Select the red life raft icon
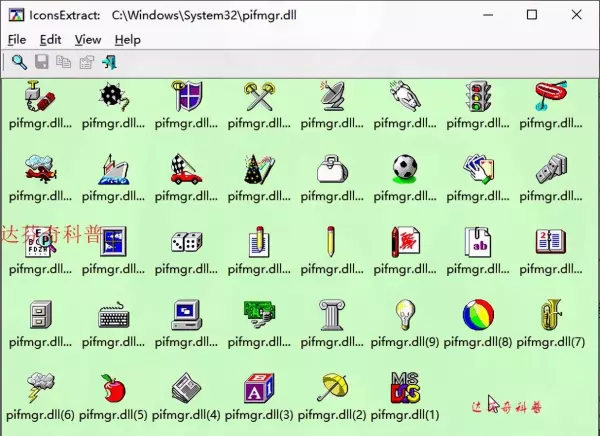 click(551, 96)
